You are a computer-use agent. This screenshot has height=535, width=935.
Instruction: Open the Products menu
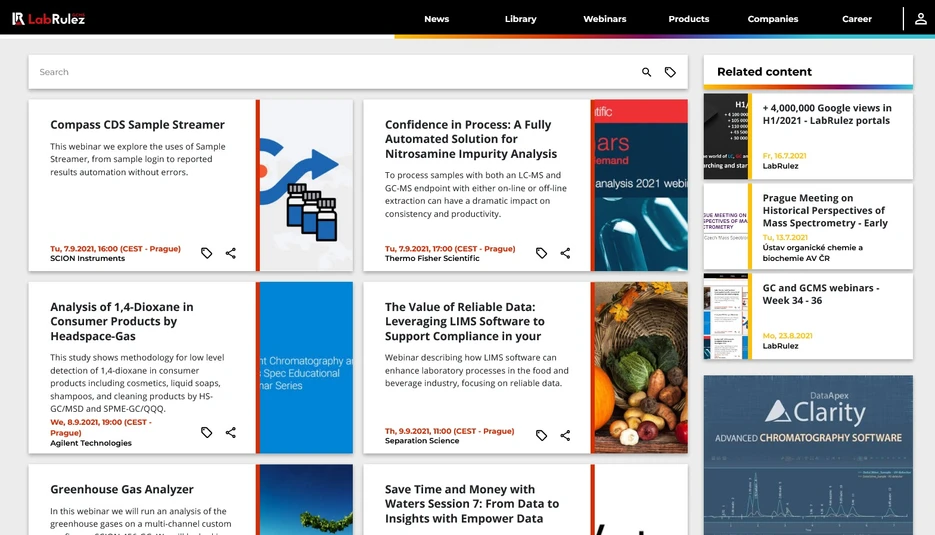[689, 19]
